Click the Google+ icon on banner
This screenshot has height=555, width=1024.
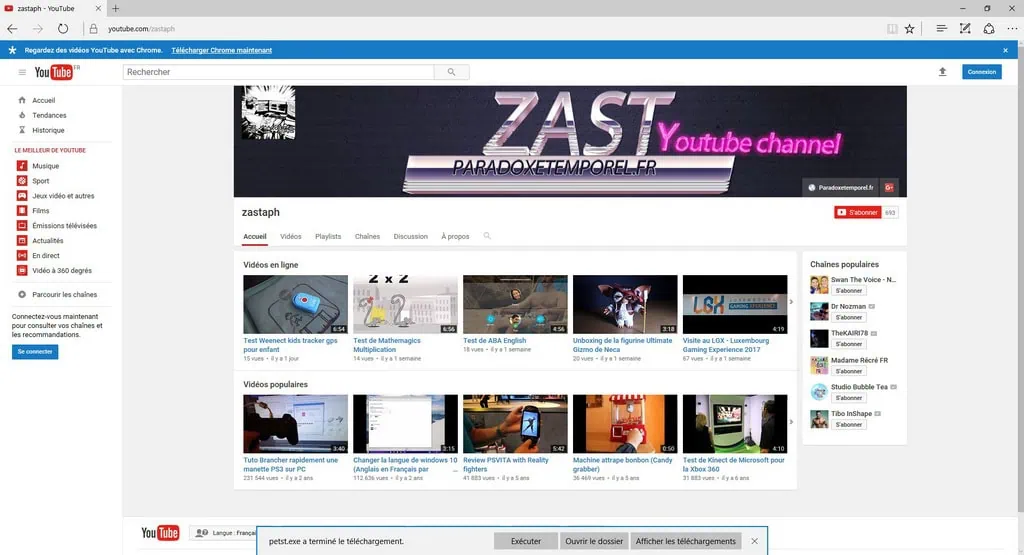[x=888, y=187]
